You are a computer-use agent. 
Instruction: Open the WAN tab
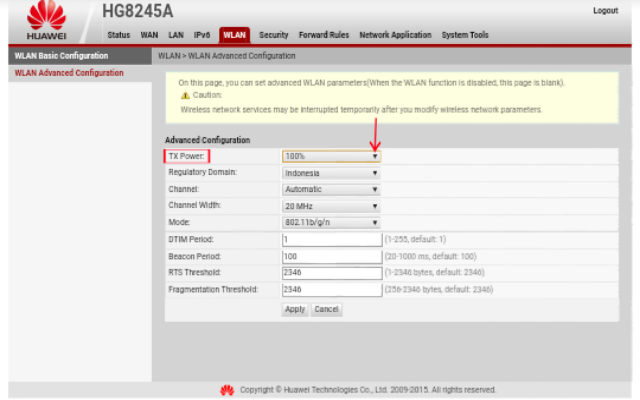click(149, 35)
